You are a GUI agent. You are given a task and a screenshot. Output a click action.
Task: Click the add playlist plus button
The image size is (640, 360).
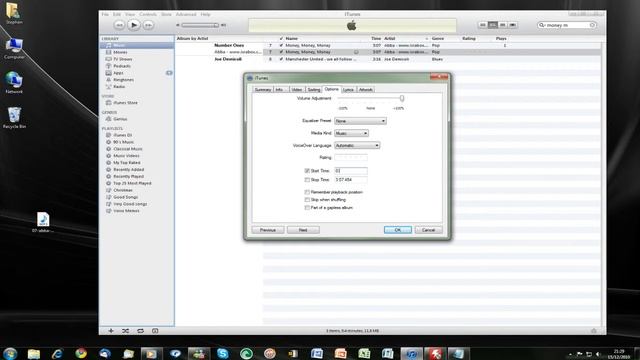[x=111, y=331]
